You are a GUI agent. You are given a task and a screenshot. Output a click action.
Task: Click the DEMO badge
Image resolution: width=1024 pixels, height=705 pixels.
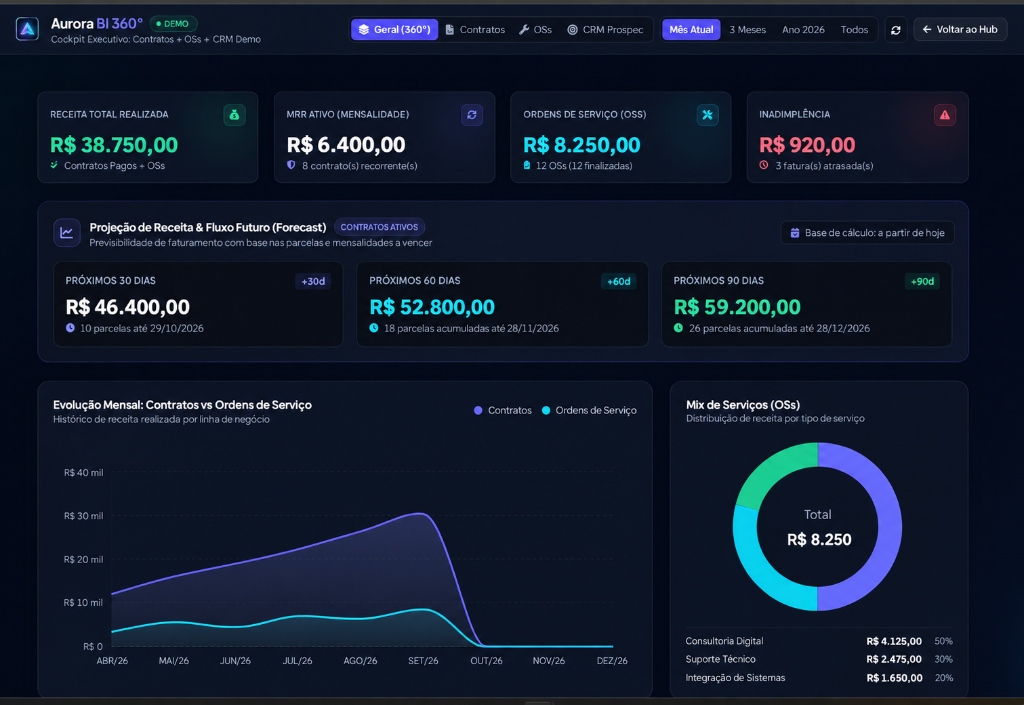coord(173,24)
